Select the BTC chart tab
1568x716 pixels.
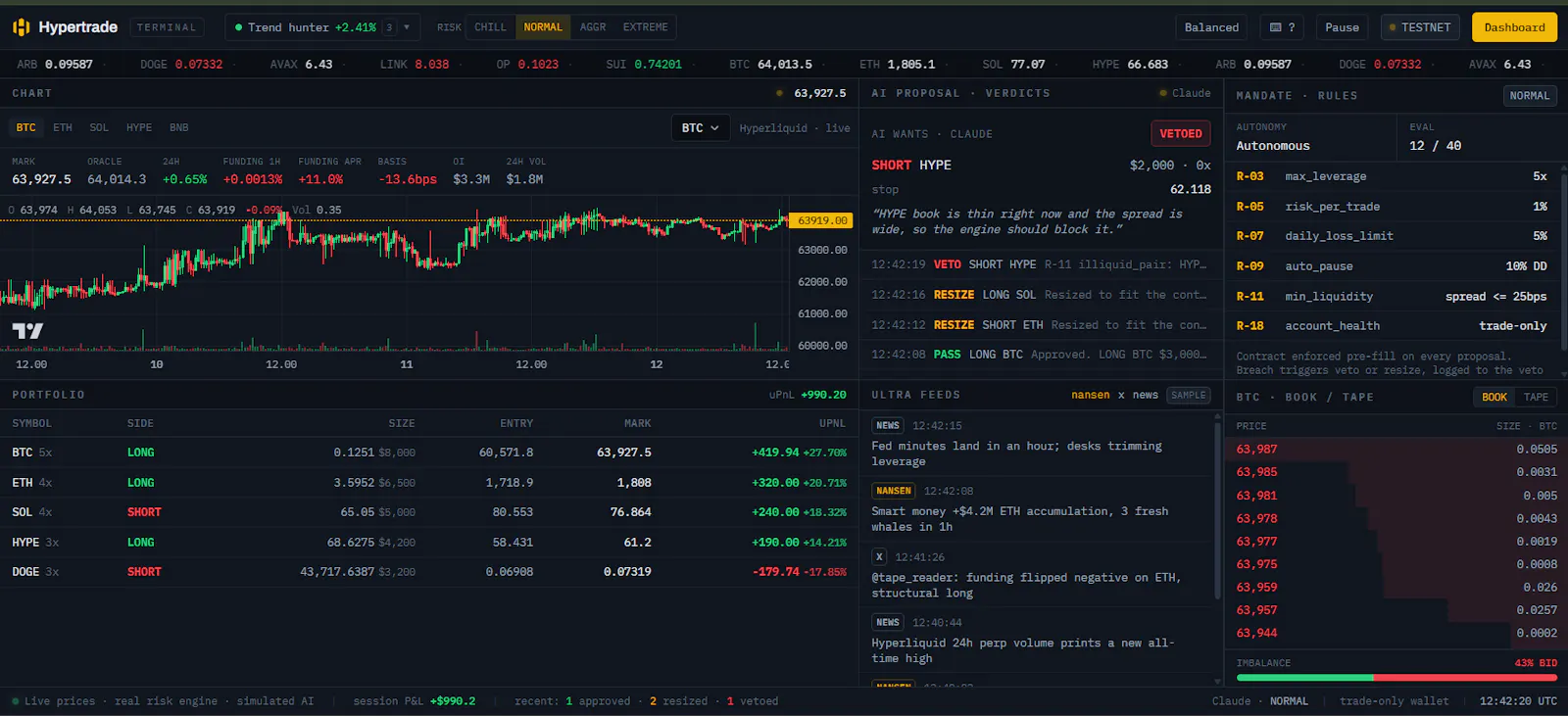(x=25, y=127)
